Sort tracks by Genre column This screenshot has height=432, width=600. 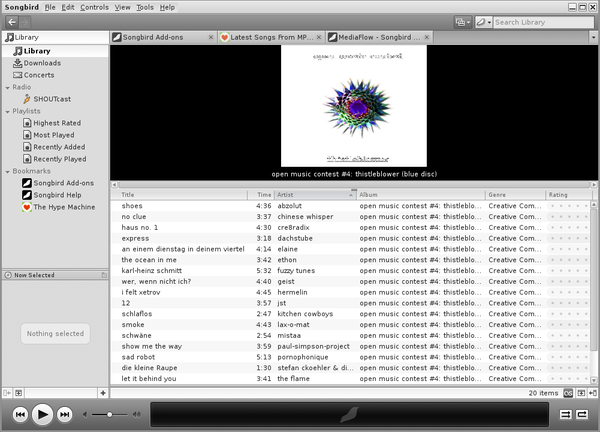[x=515, y=195]
